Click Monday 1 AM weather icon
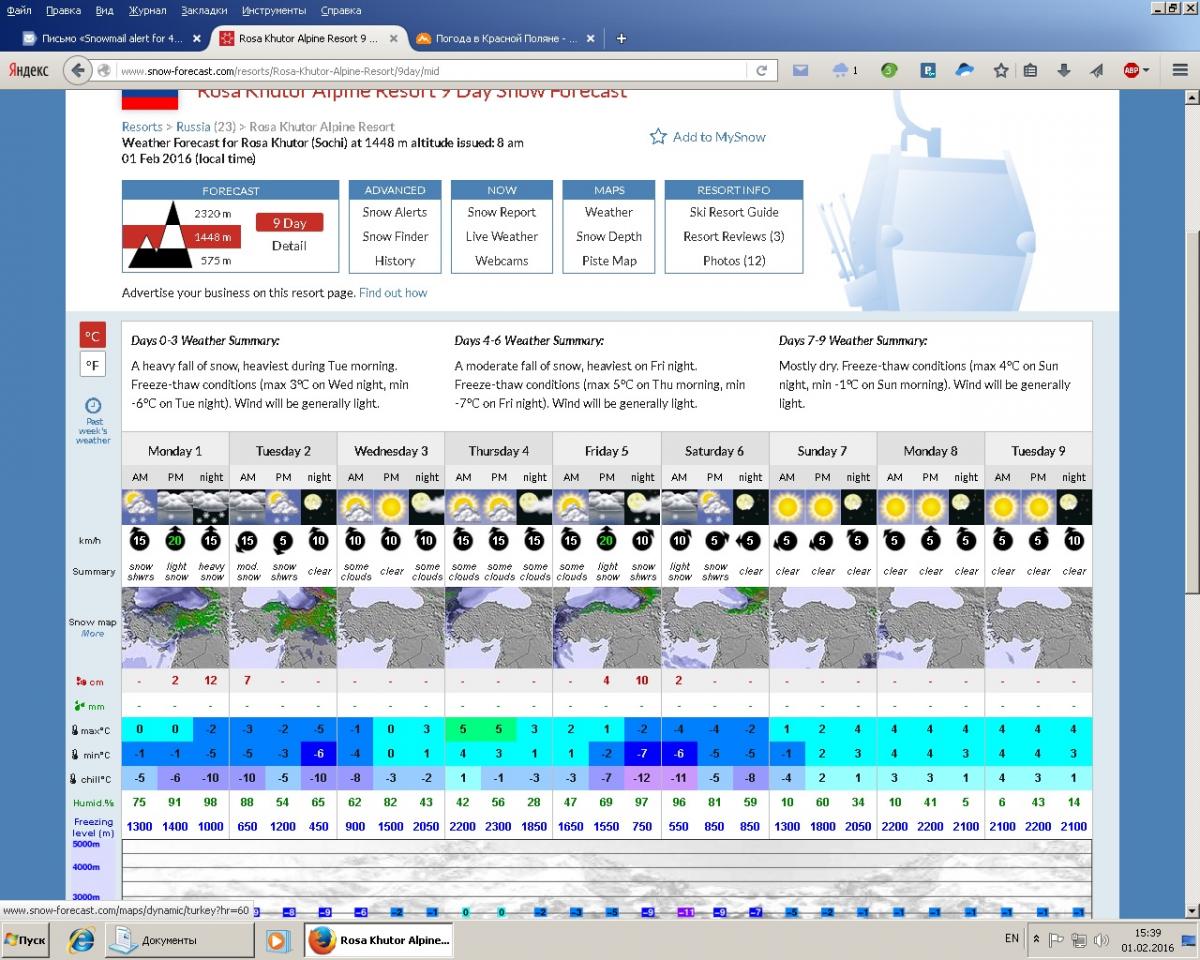Image resolution: width=1200 pixels, height=960 pixels. coord(140,507)
